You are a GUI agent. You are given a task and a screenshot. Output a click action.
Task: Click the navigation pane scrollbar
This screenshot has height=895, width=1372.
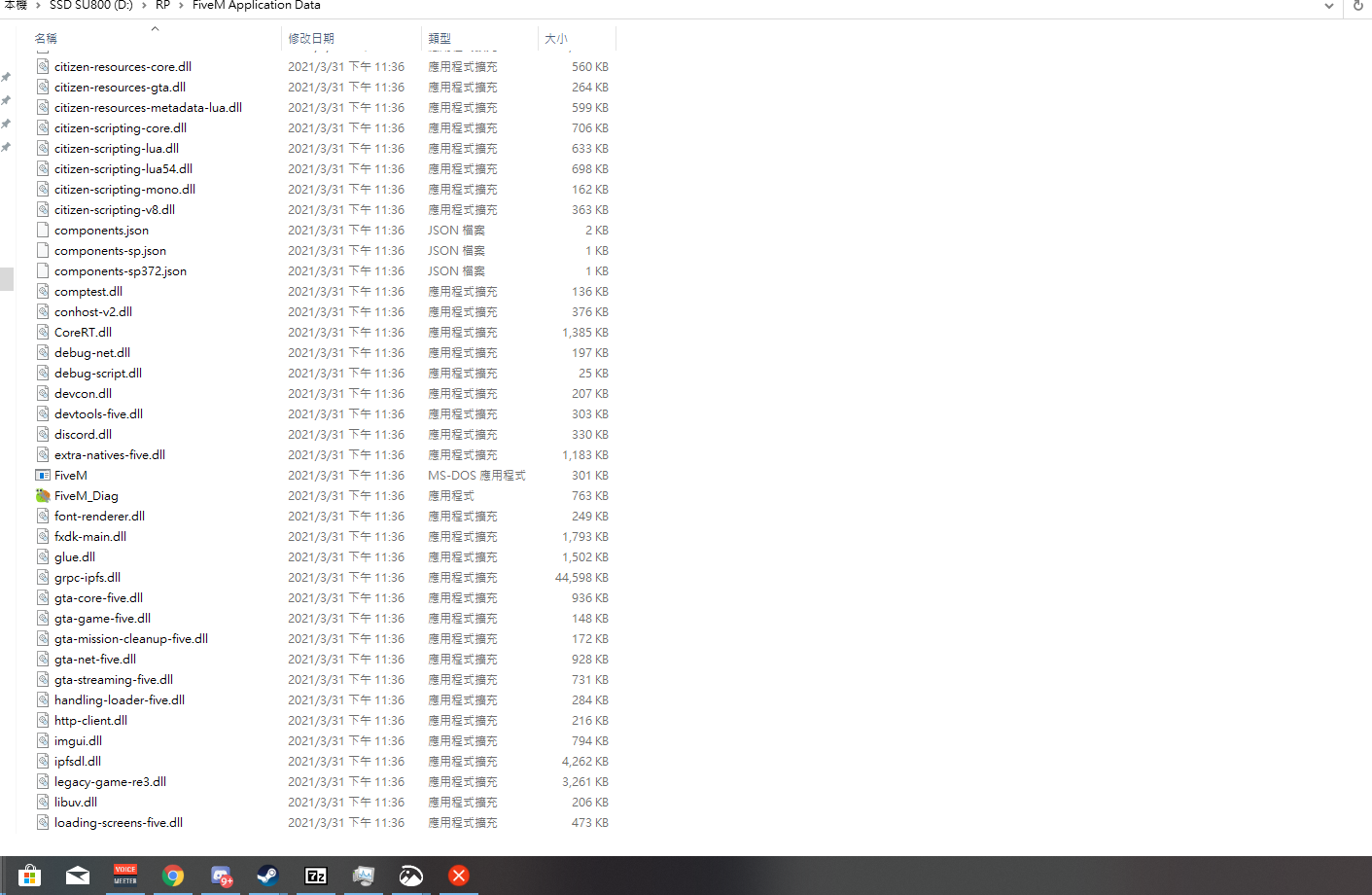pos(6,279)
